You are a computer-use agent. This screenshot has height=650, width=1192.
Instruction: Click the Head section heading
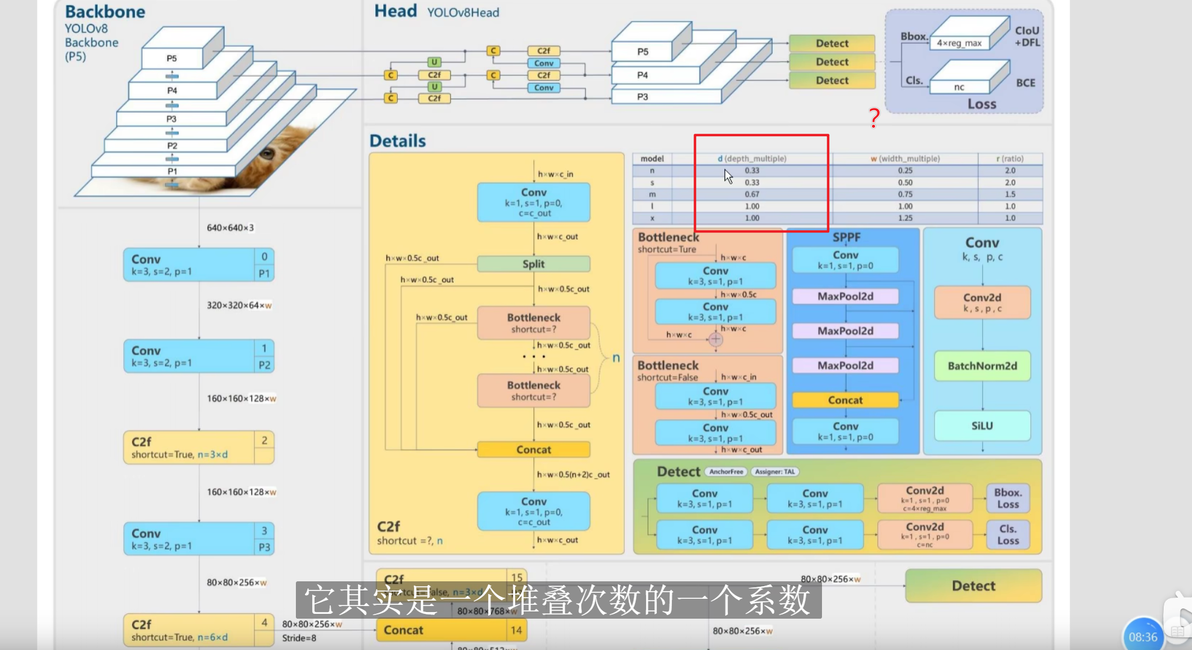click(395, 11)
